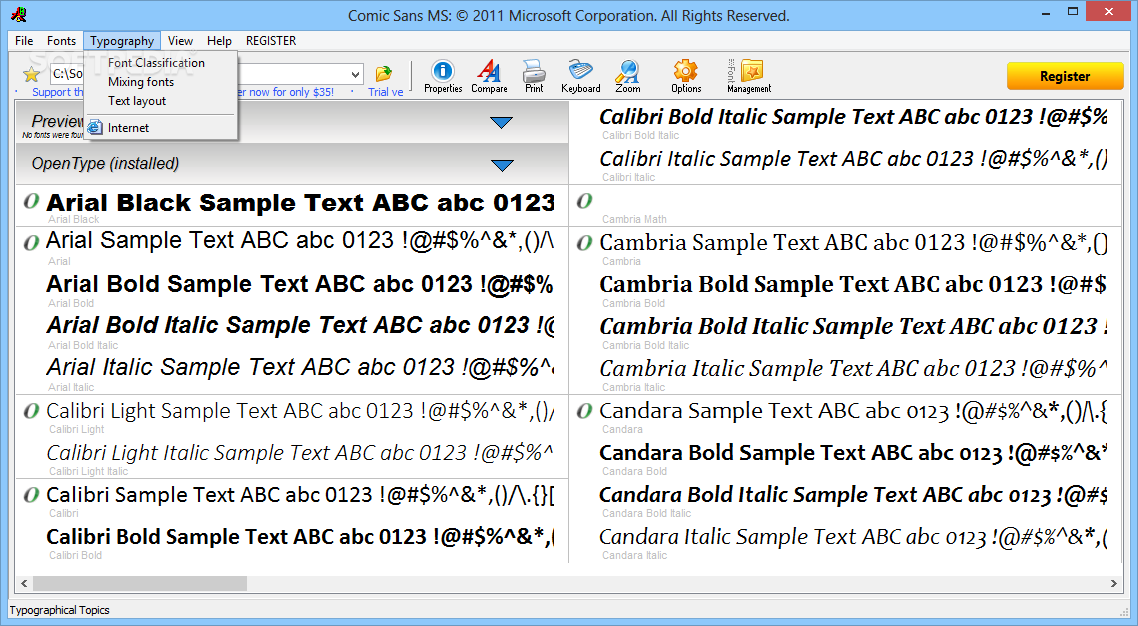Image resolution: width=1138 pixels, height=626 pixels.
Task: Open the Keyboard map tool
Action: pyautogui.click(x=581, y=76)
